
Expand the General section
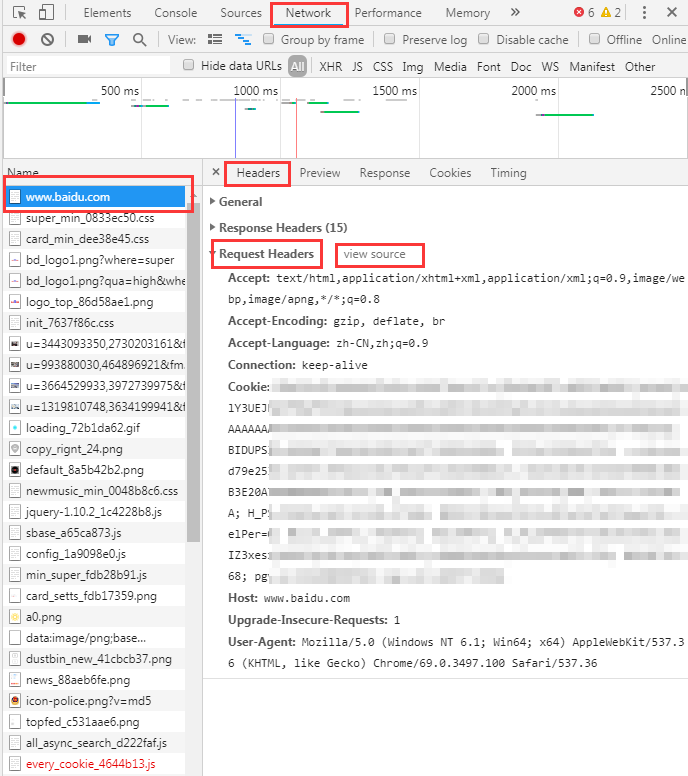(x=240, y=201)
